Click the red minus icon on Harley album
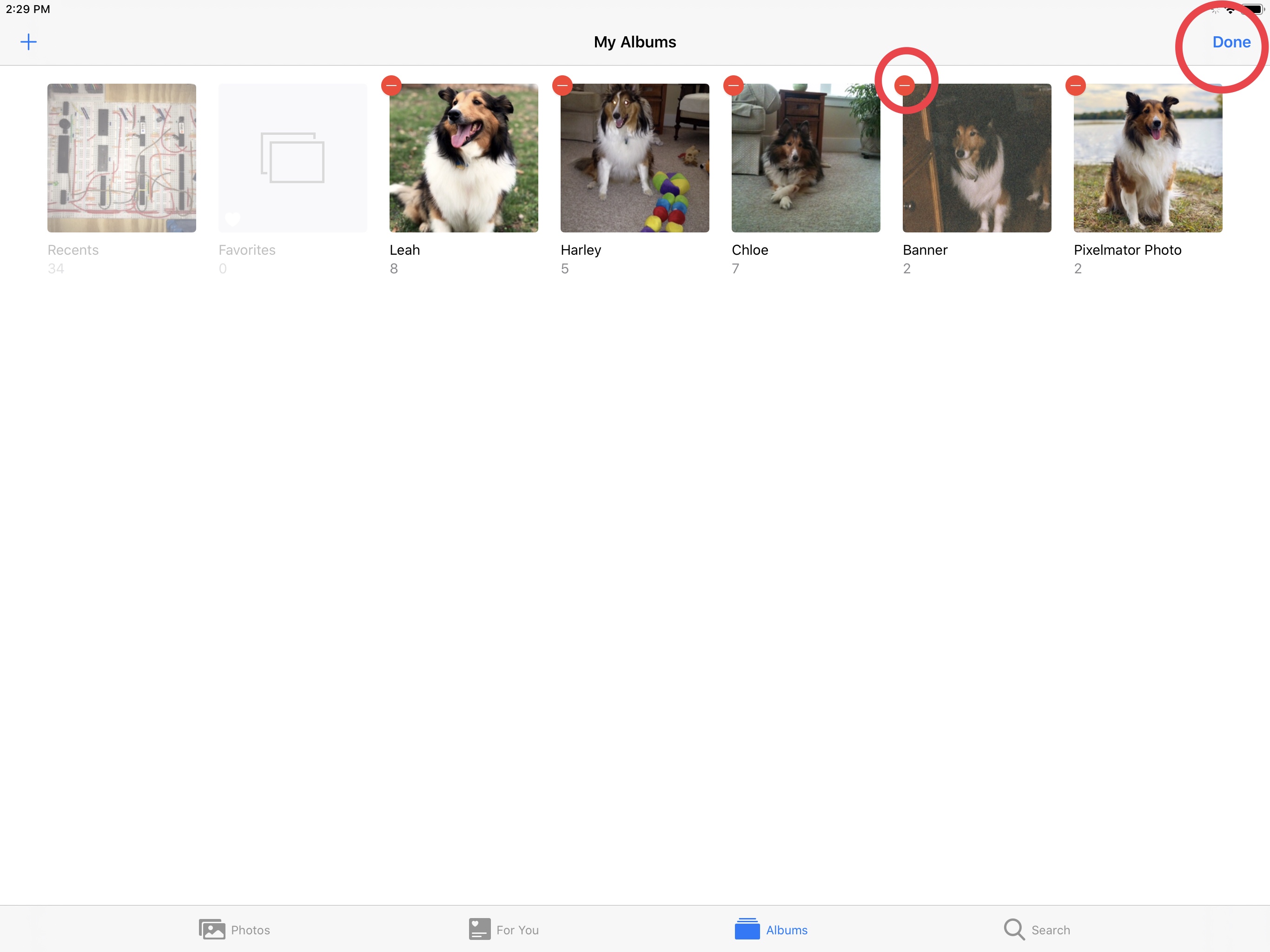 (562, 86)
